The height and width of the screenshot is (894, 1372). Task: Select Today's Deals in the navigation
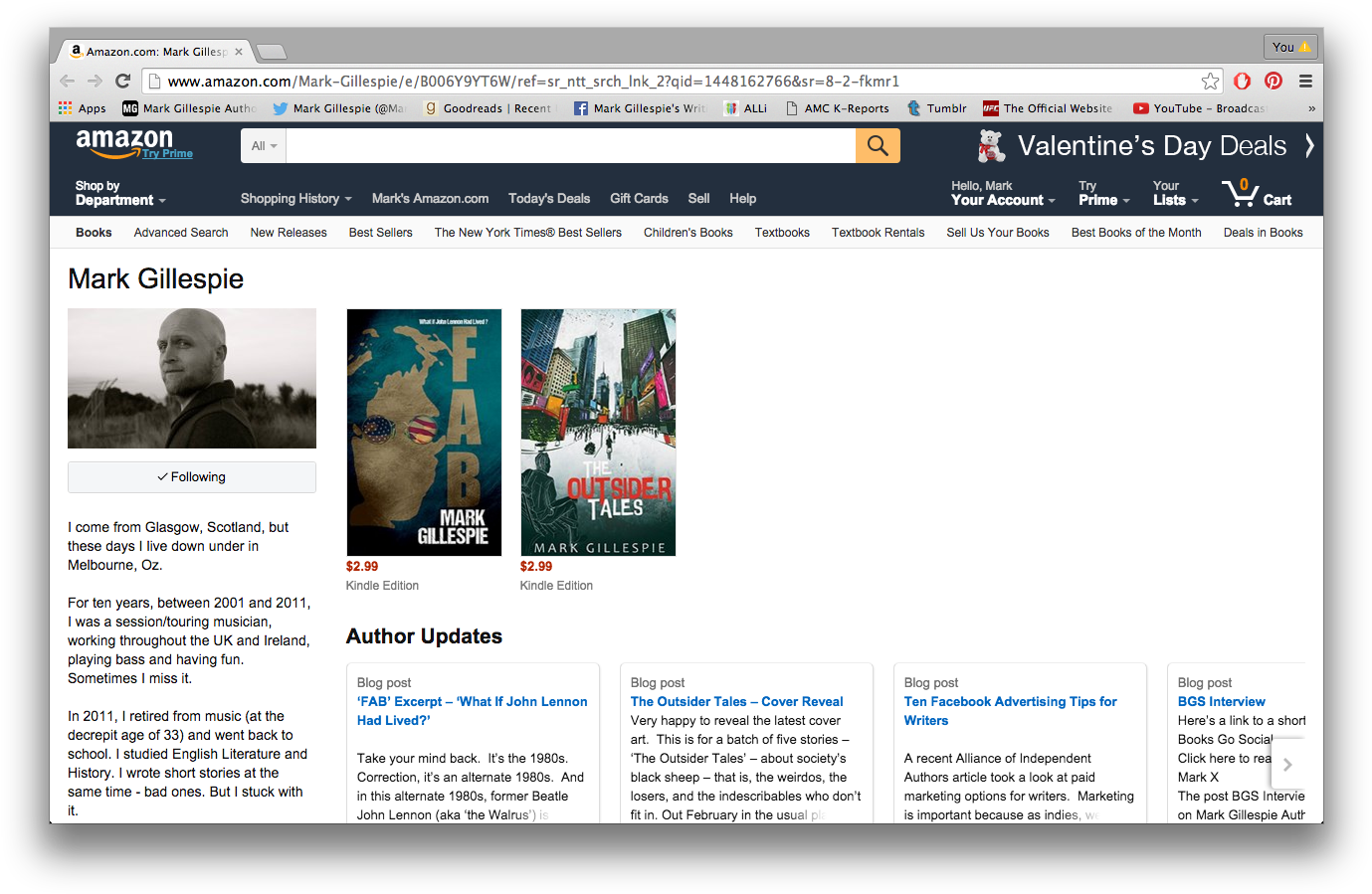coord(549,198)
